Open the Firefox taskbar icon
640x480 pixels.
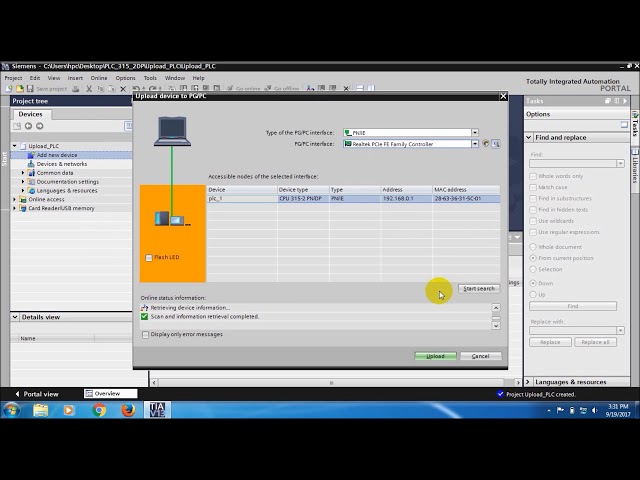[x=128, y=410]
